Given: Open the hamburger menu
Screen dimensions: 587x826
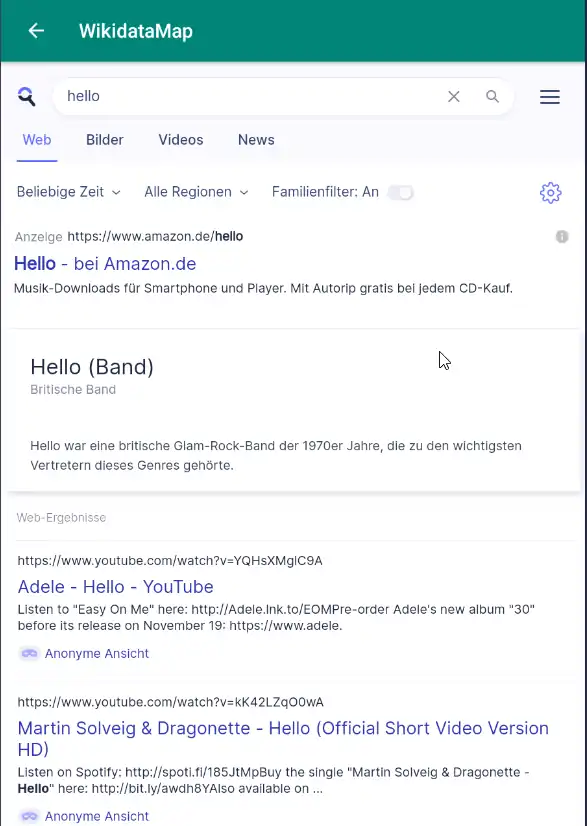Looking at the screenshot, I should click(550, 97).
